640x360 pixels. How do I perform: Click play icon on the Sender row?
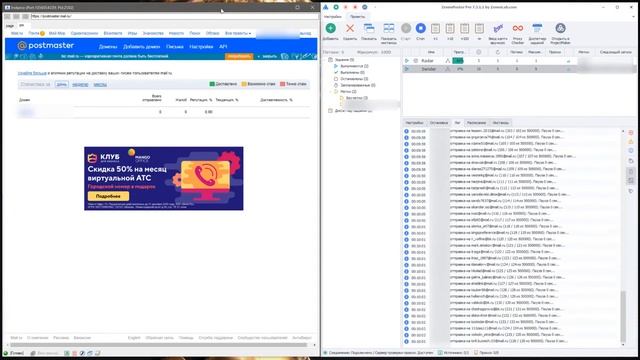(407, 69)
